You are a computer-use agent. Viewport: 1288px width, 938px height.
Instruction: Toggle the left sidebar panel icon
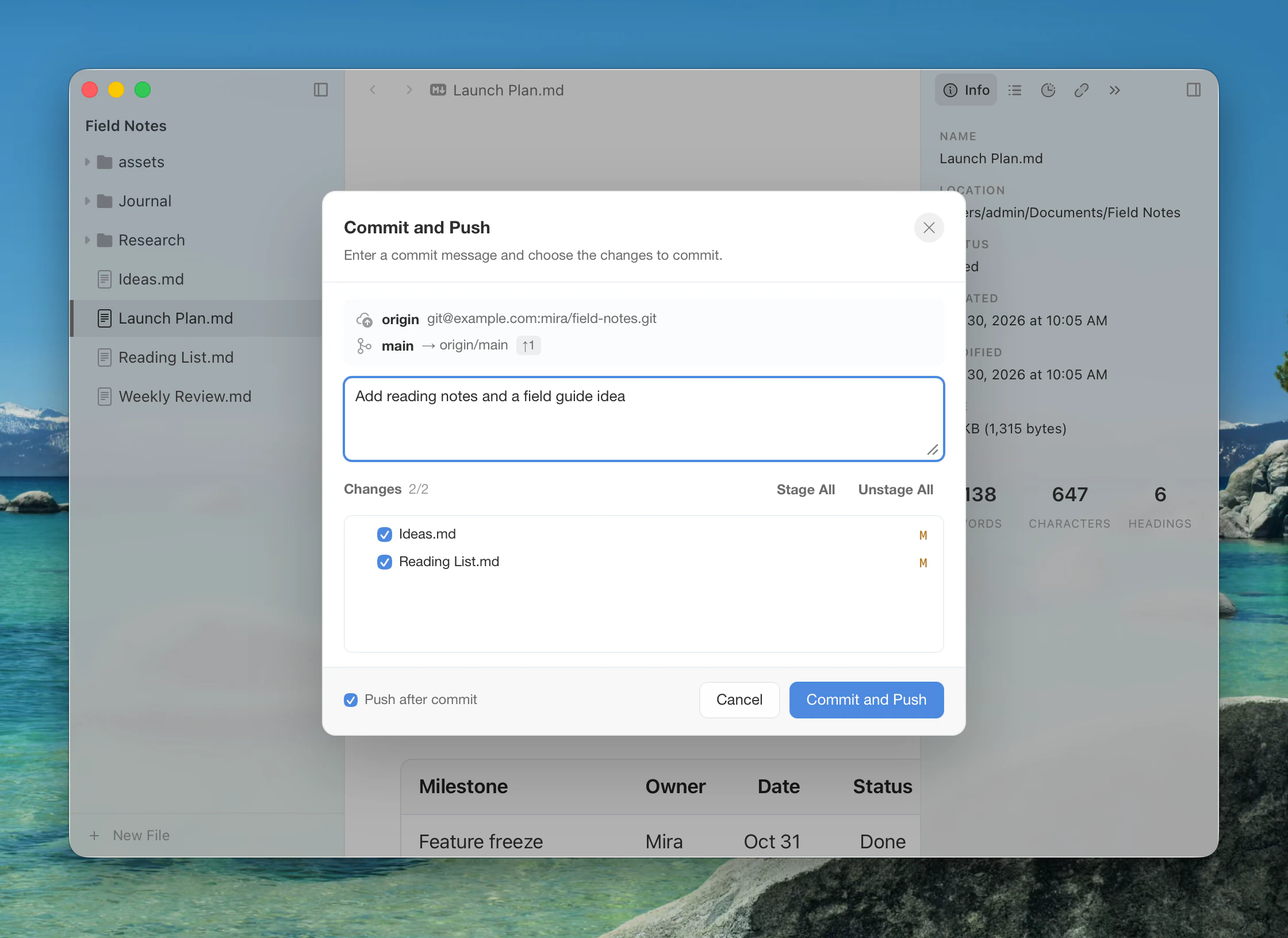(321, 90)
